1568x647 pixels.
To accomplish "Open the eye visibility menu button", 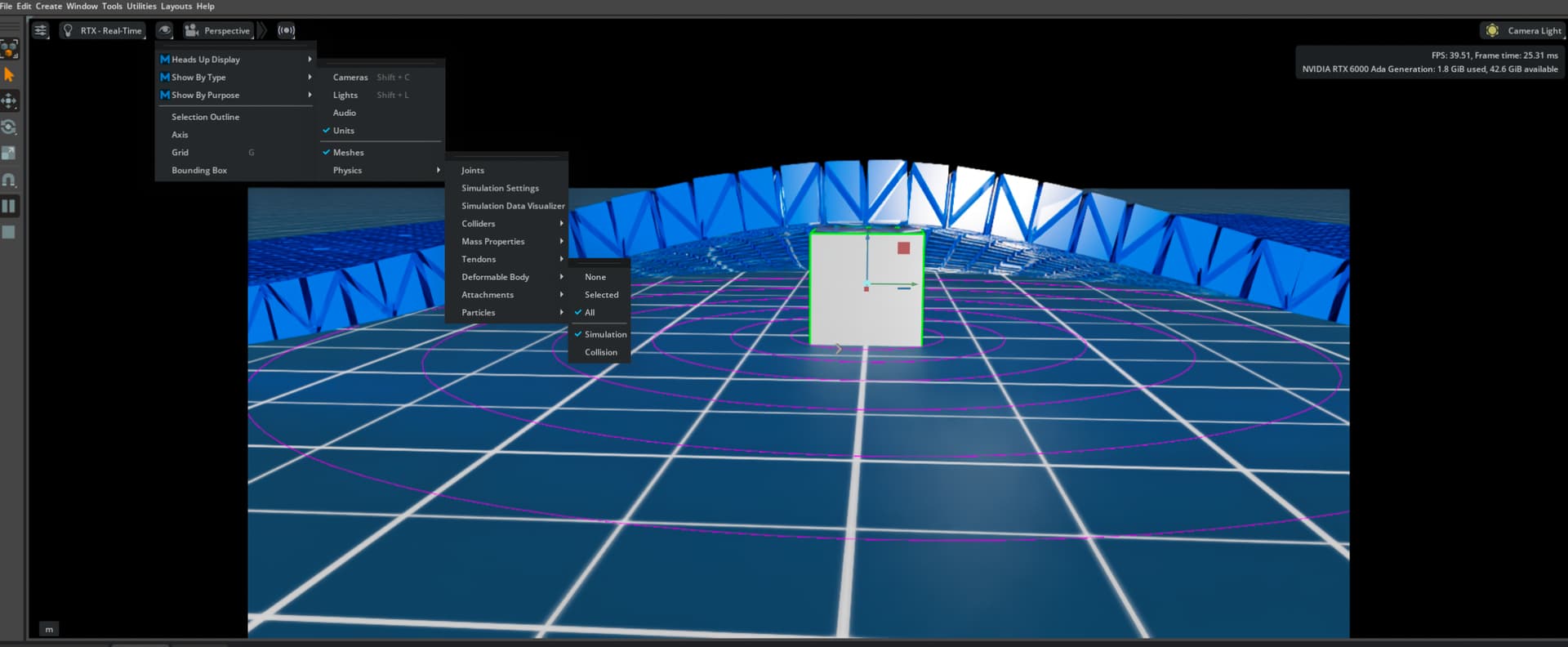I will click(x=164, y=30).
